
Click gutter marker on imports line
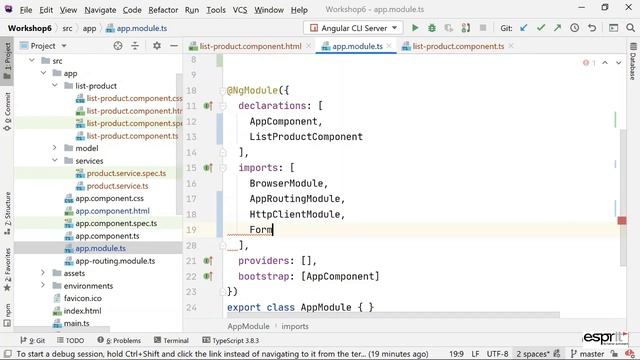click(208, 168)
